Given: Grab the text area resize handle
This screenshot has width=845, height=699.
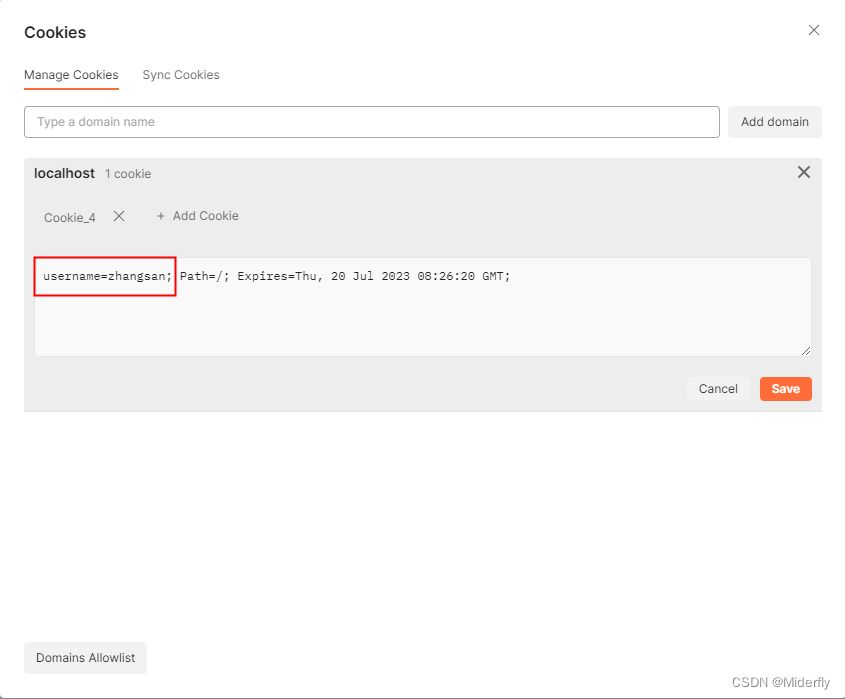Looking at the screenshot, I should tap(805, 351).
